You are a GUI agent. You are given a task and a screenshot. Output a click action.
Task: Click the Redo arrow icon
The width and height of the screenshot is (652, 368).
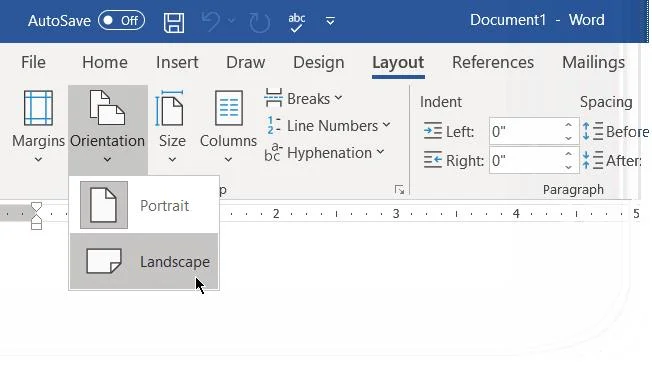[x=259, y=22]
